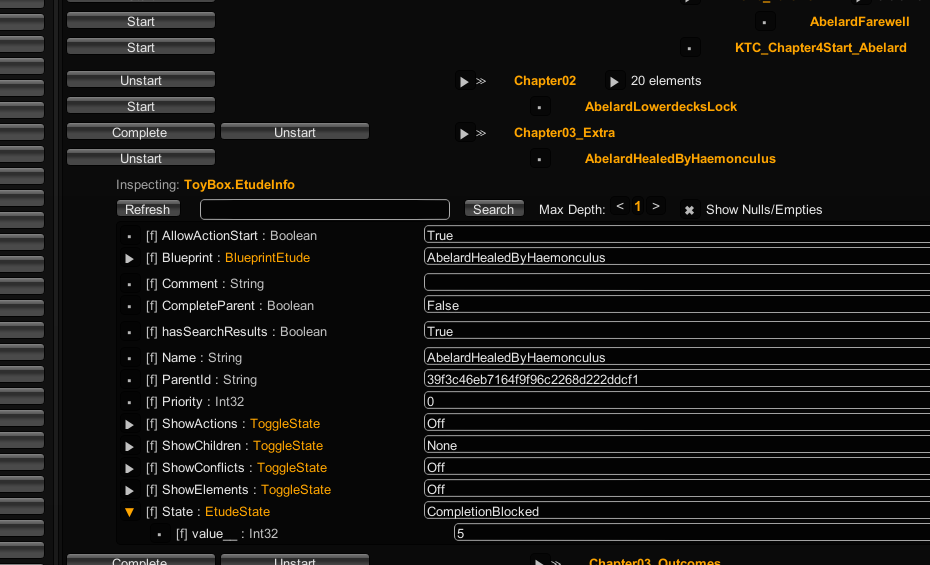Screen dimensions: 930x565
Task: Click bullet icon beside AbelardHealedByHaemonculus link
Action: 539,159
